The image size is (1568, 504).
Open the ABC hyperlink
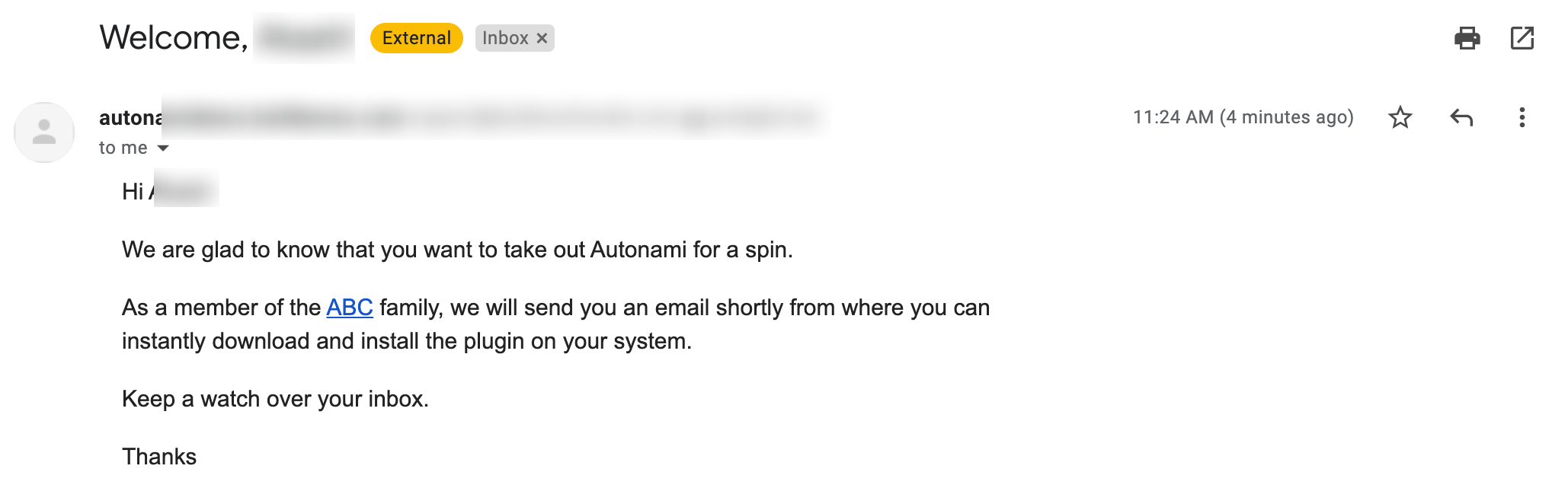tap(350, 308)
